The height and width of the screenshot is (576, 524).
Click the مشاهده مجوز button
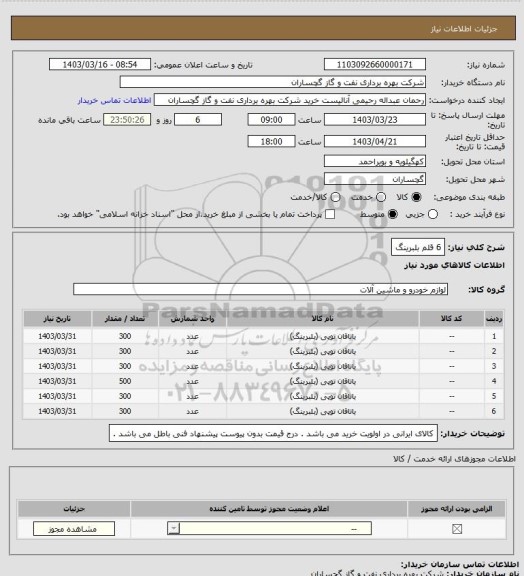click(x=73, y=529)
